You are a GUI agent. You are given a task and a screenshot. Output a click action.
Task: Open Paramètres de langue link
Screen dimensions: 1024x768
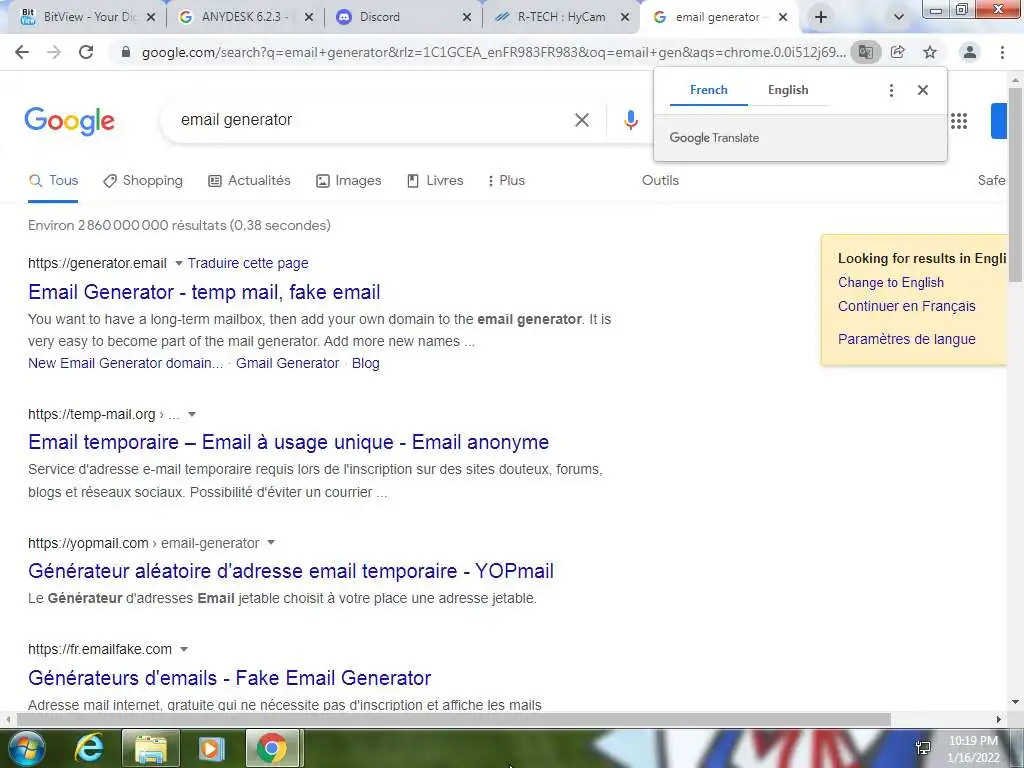[906, 339]
